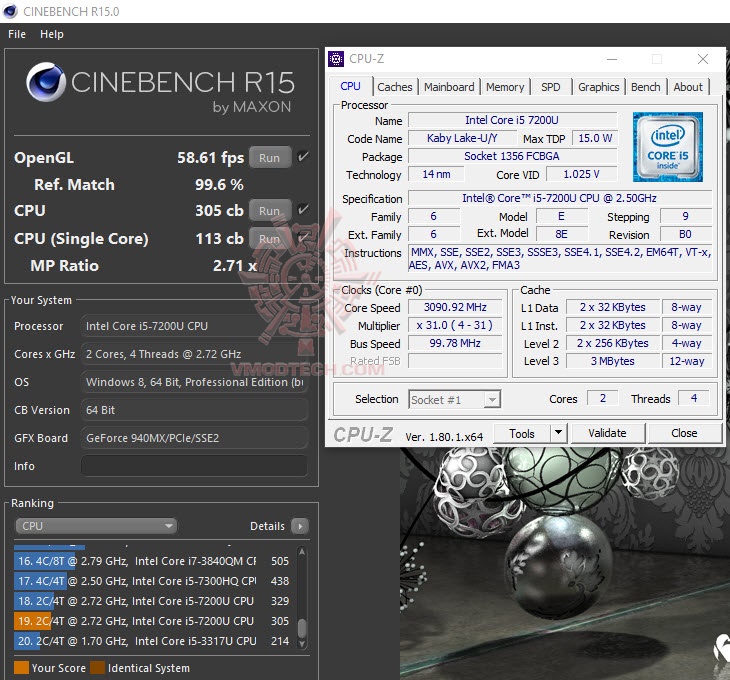Select ranking row 16 Core i7-3840QM

[x=154, y=561]
